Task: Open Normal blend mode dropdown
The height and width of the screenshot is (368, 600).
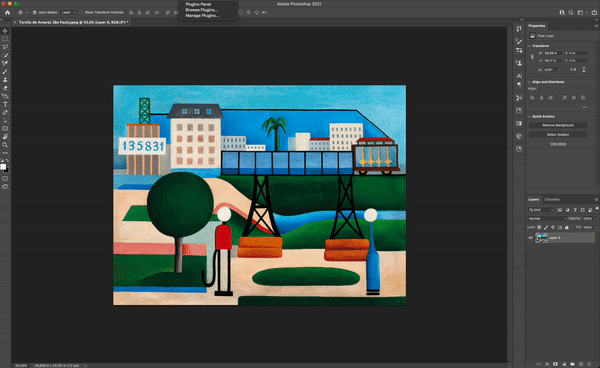Action: [x=547, y=218]
